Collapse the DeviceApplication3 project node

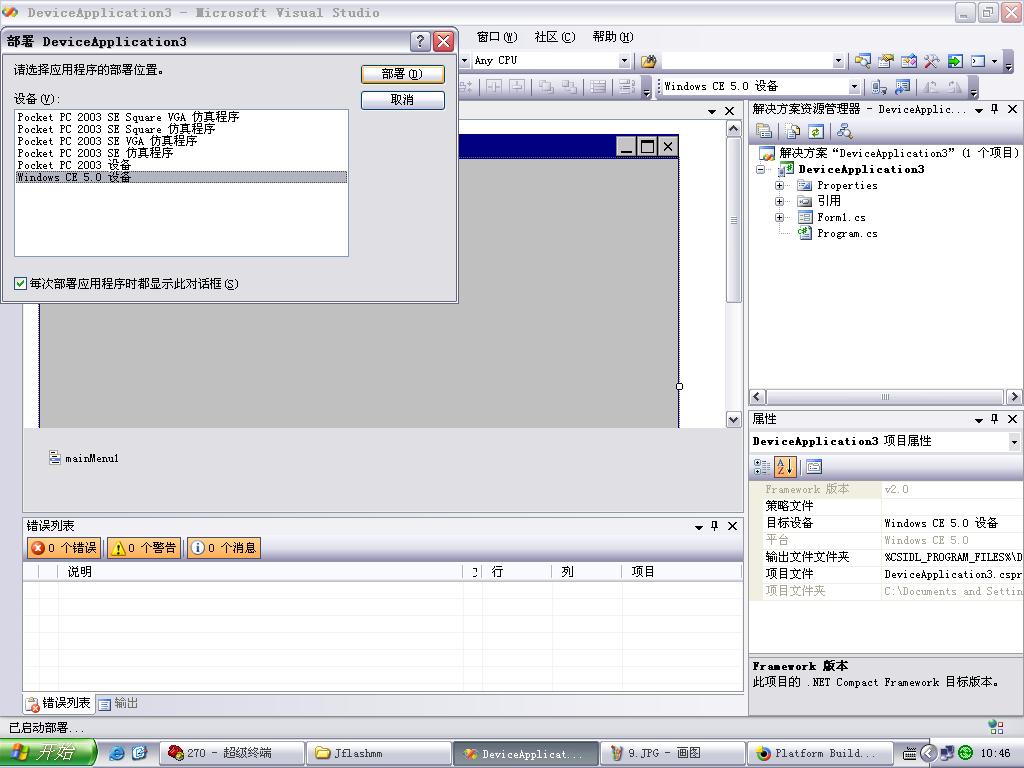point(760,169)
